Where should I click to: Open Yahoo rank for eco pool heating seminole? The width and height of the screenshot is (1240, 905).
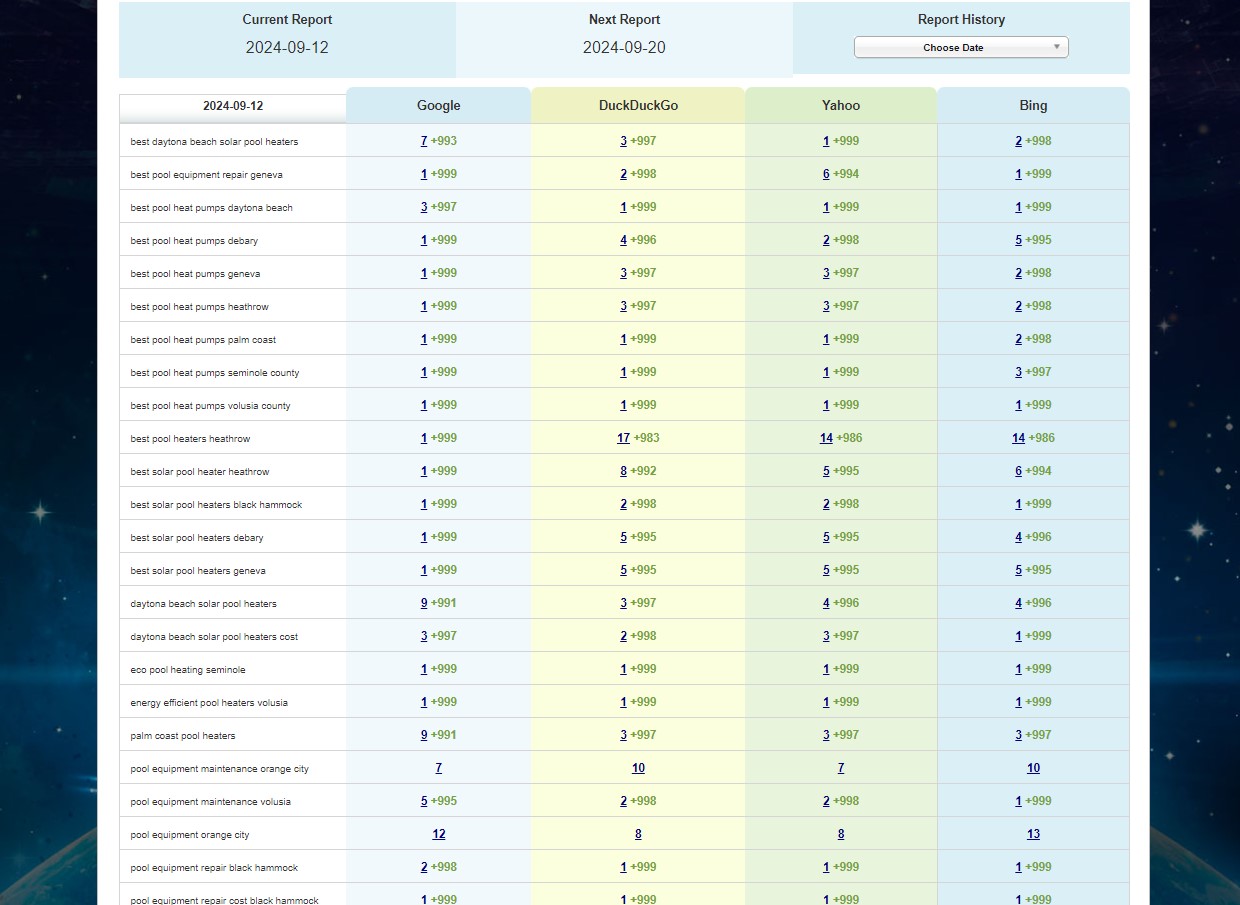tap(826, 669)
